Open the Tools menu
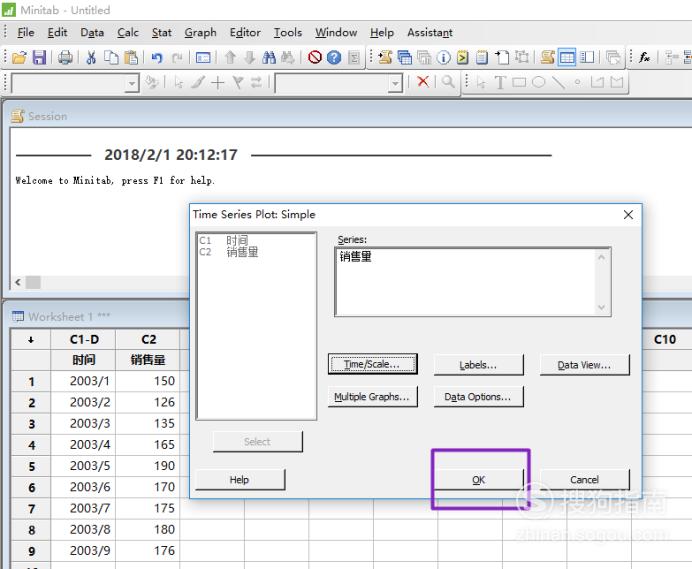Viewport: 692px width, 569px height. [288, 32]
